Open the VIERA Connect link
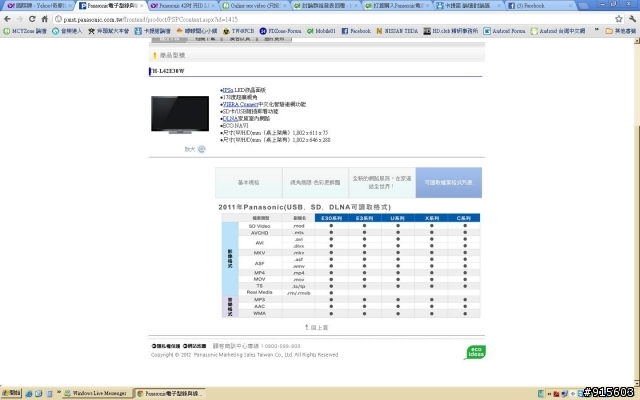Screen dimensions: 640x400 pos(240,104)
